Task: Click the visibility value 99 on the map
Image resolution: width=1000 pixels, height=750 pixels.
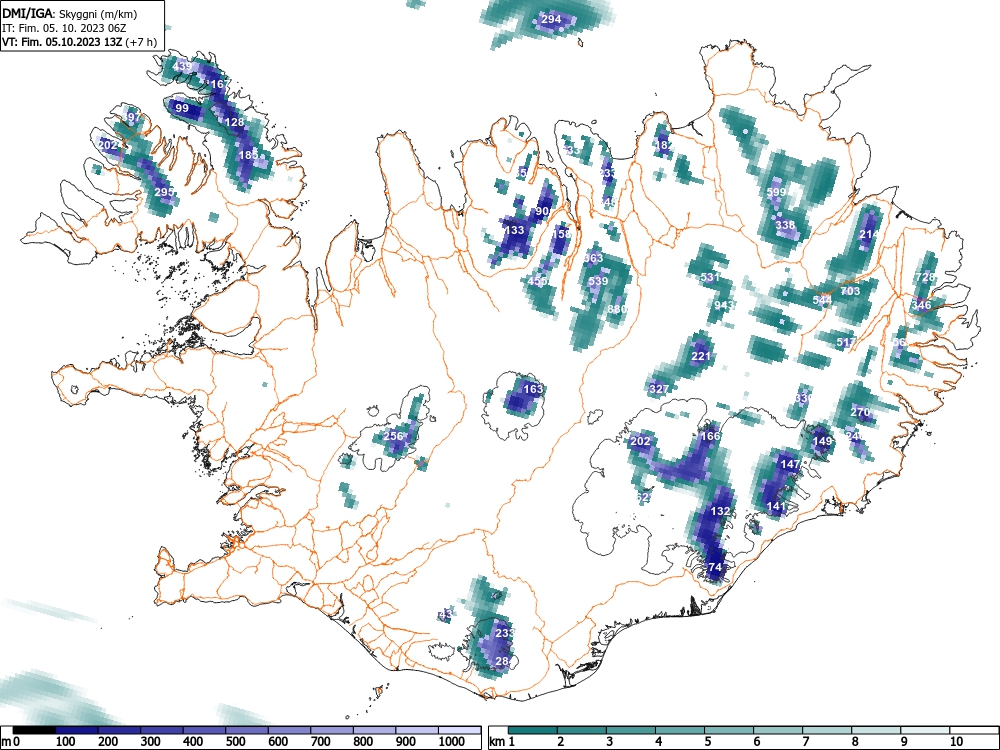Action: 182,108
